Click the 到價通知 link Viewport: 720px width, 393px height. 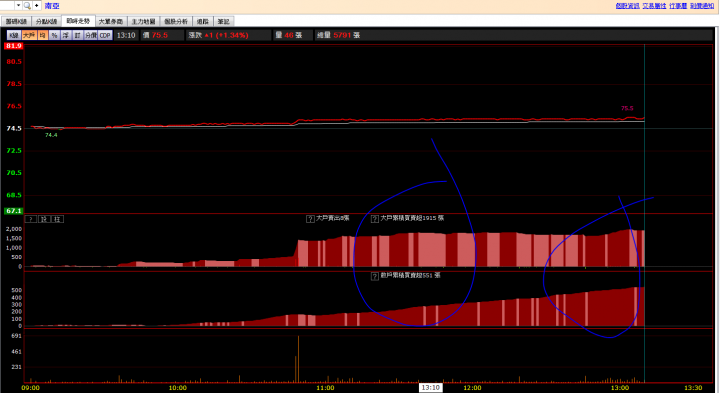click(702, 6)
